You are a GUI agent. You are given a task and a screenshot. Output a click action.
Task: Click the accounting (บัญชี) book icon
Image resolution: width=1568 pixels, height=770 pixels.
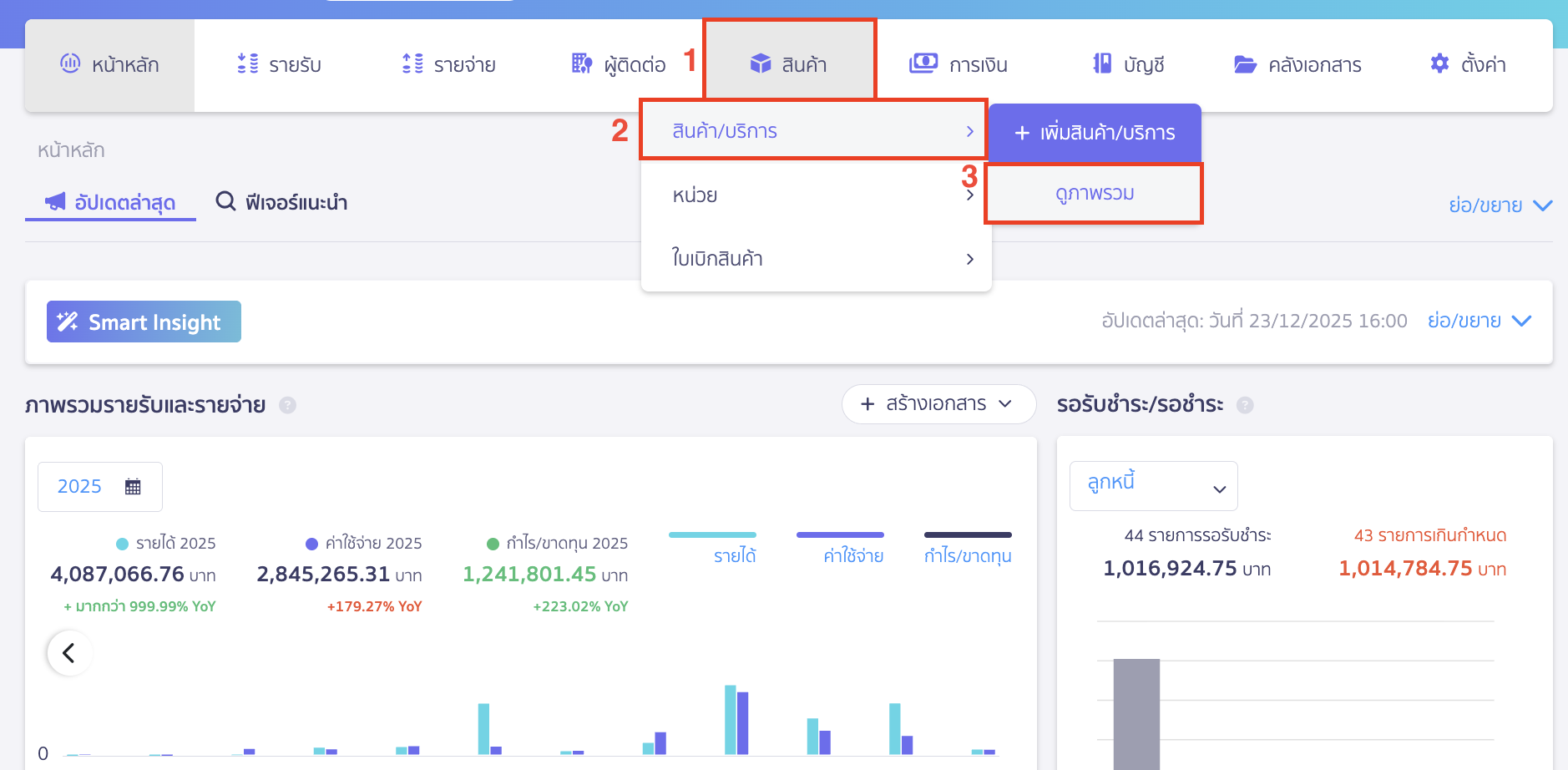pyautogui.click(x=1102, y=63)
